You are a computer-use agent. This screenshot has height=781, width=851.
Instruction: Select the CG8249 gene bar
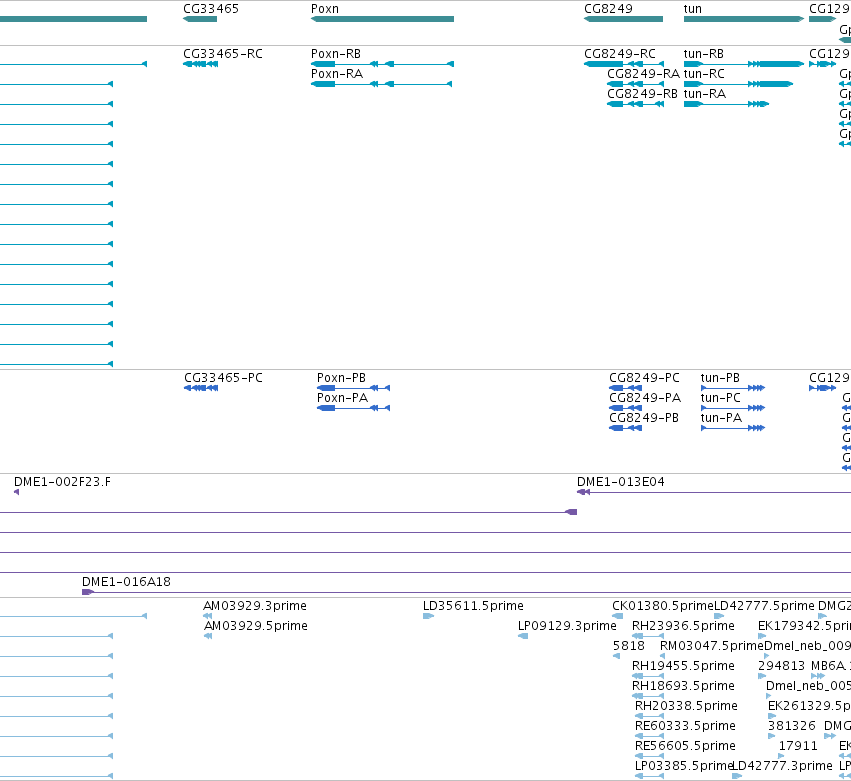tap(623, 19)
